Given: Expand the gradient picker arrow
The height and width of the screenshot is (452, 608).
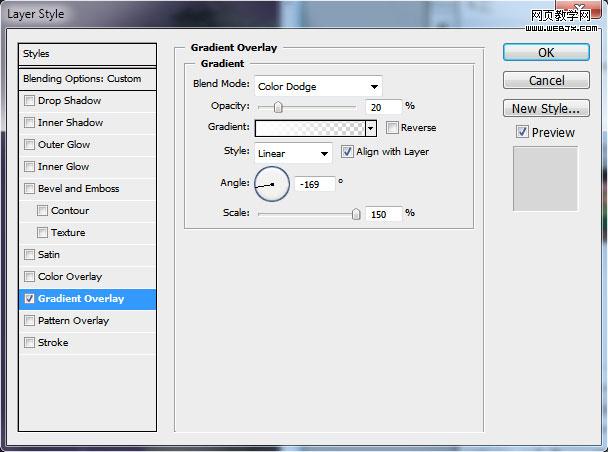Looking at the screenshot, I should (370, 128).
